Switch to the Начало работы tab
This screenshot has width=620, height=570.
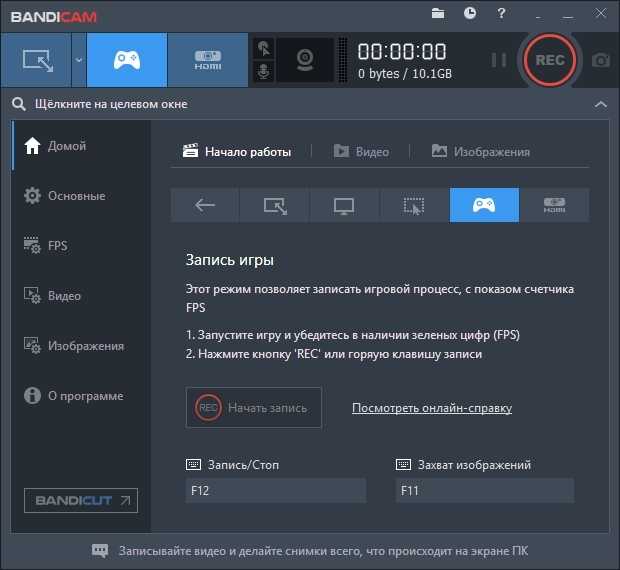pyautogui.click(x=237, y=152)
